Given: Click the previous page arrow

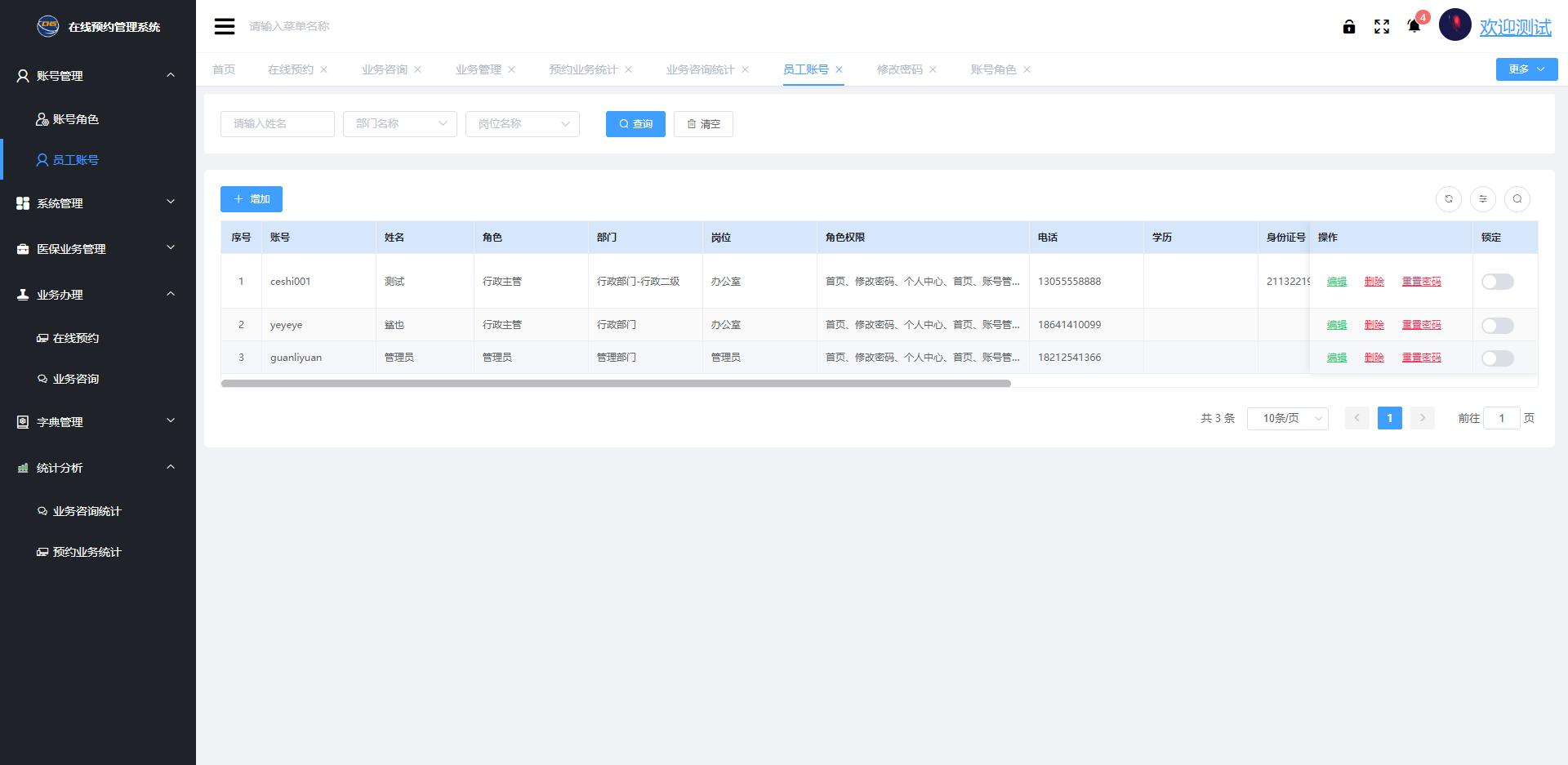Looking at the screenshot, I should click(x=1357, y=418).
